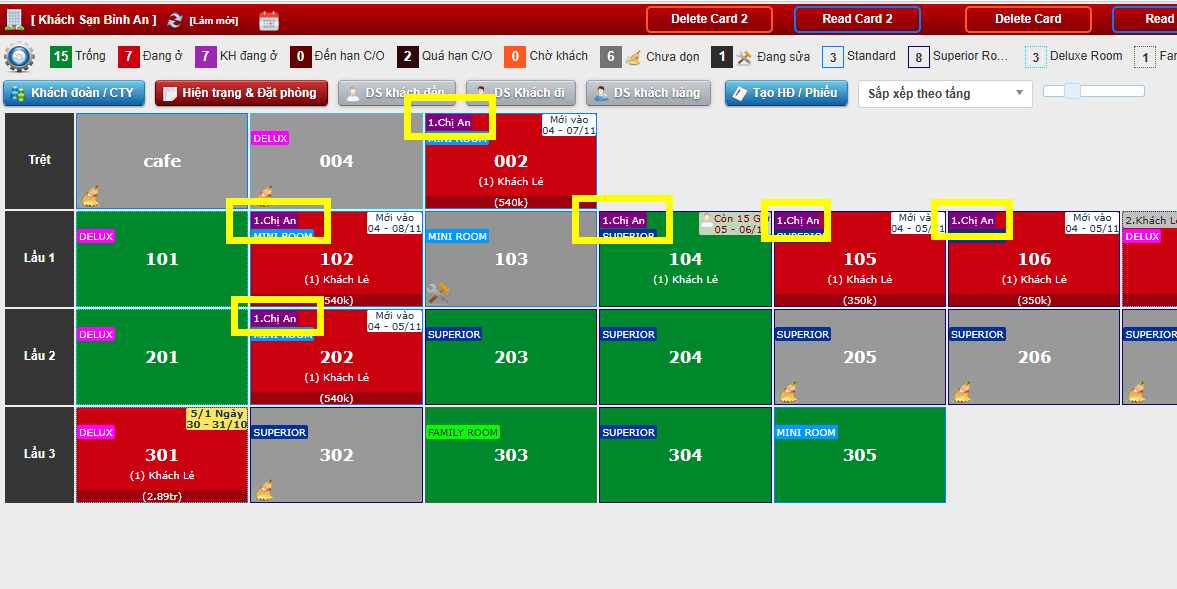Click the broom icon in room 206
Image resolution: width=1177 pixels, height=589 pixels.
click(963, 391)
